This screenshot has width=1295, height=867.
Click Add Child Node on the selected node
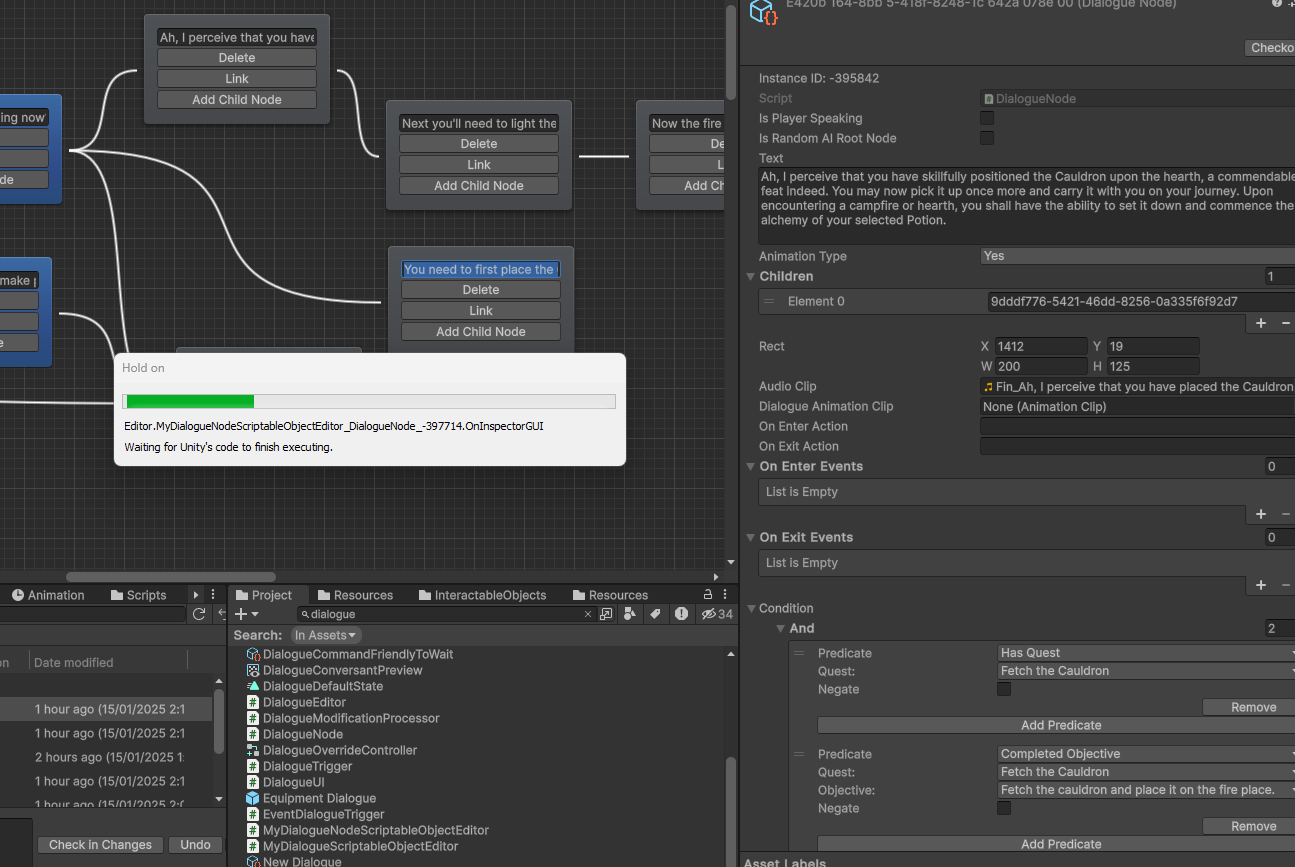click(480, 332)
